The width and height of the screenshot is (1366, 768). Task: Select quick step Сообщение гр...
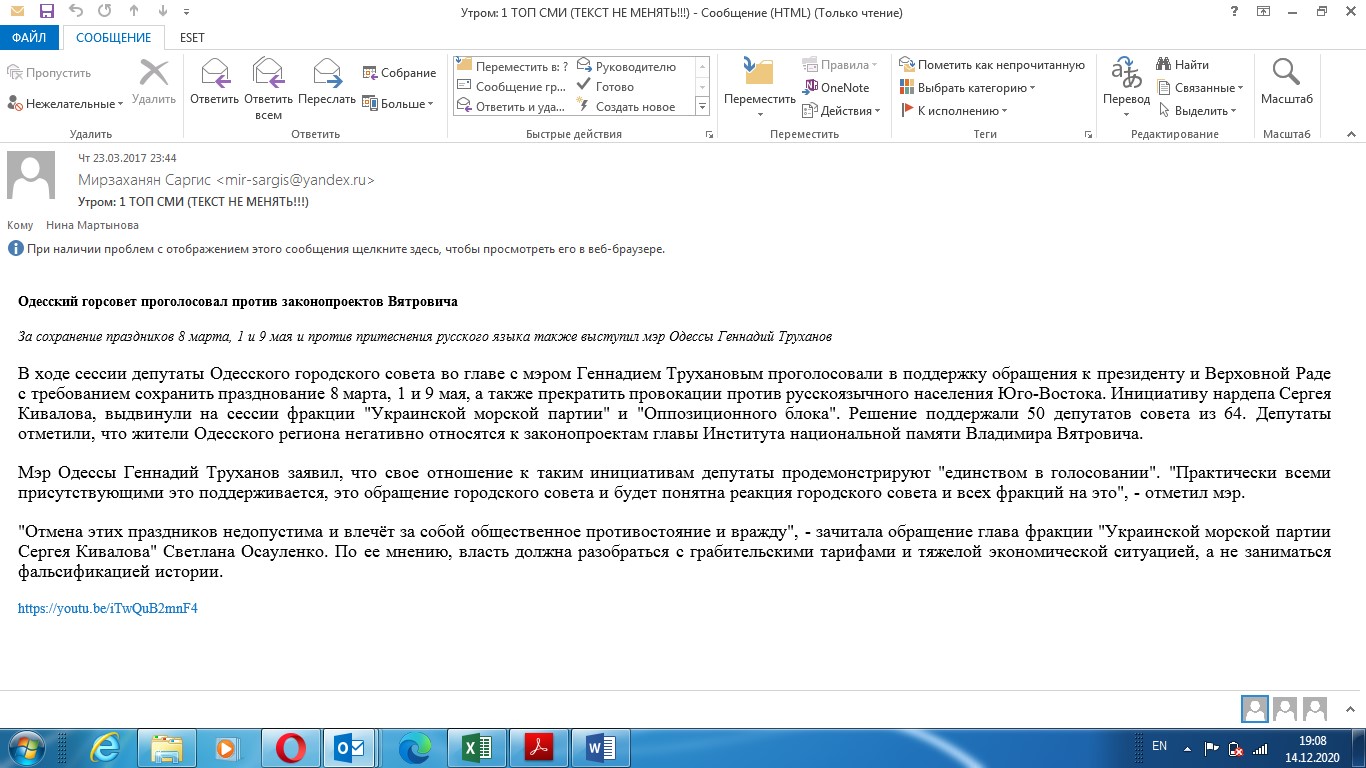513,87
